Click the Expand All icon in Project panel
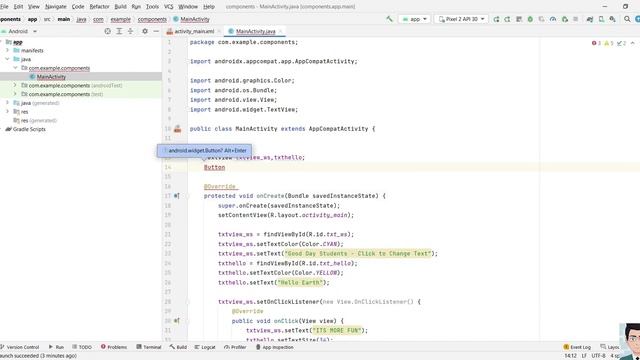Screen dimensions: 640x360 pos(119,31)
